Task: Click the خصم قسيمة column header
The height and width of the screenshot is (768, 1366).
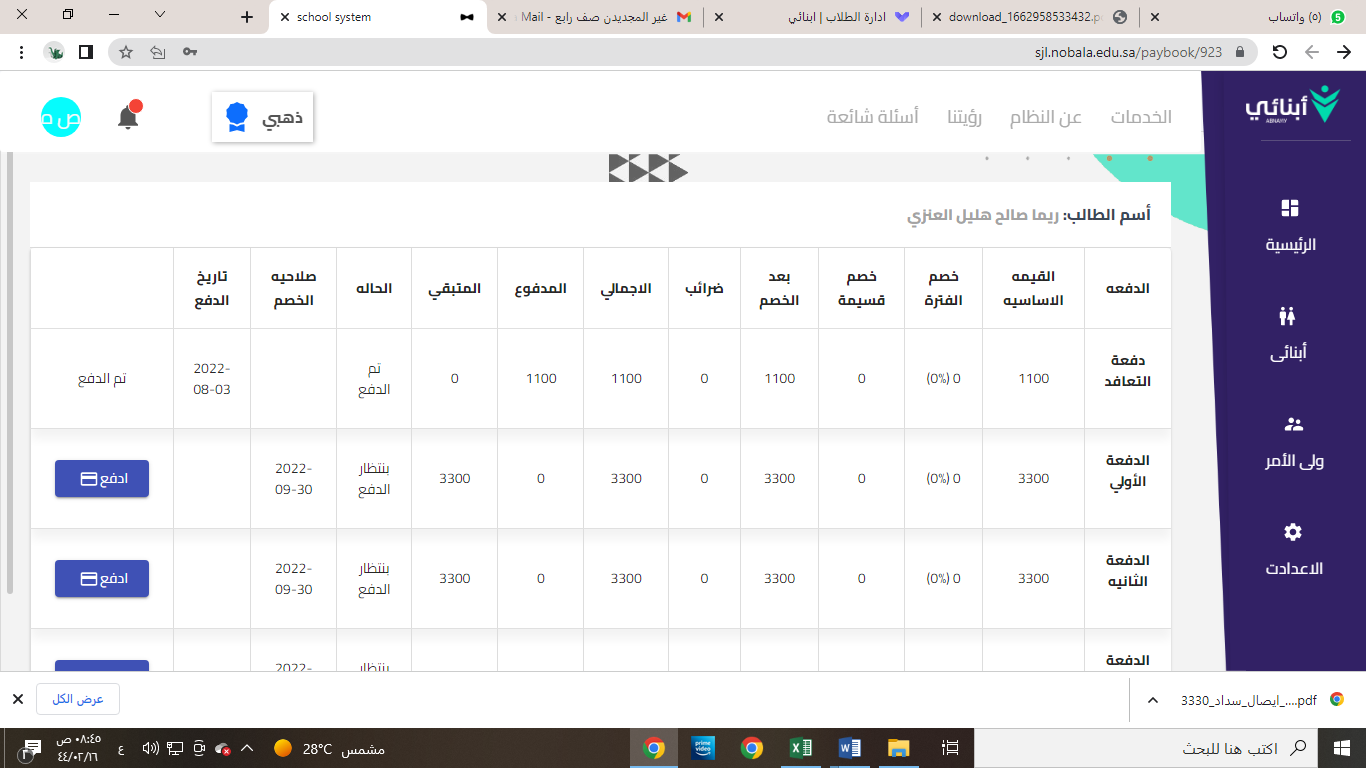Action: pos(861,288)
